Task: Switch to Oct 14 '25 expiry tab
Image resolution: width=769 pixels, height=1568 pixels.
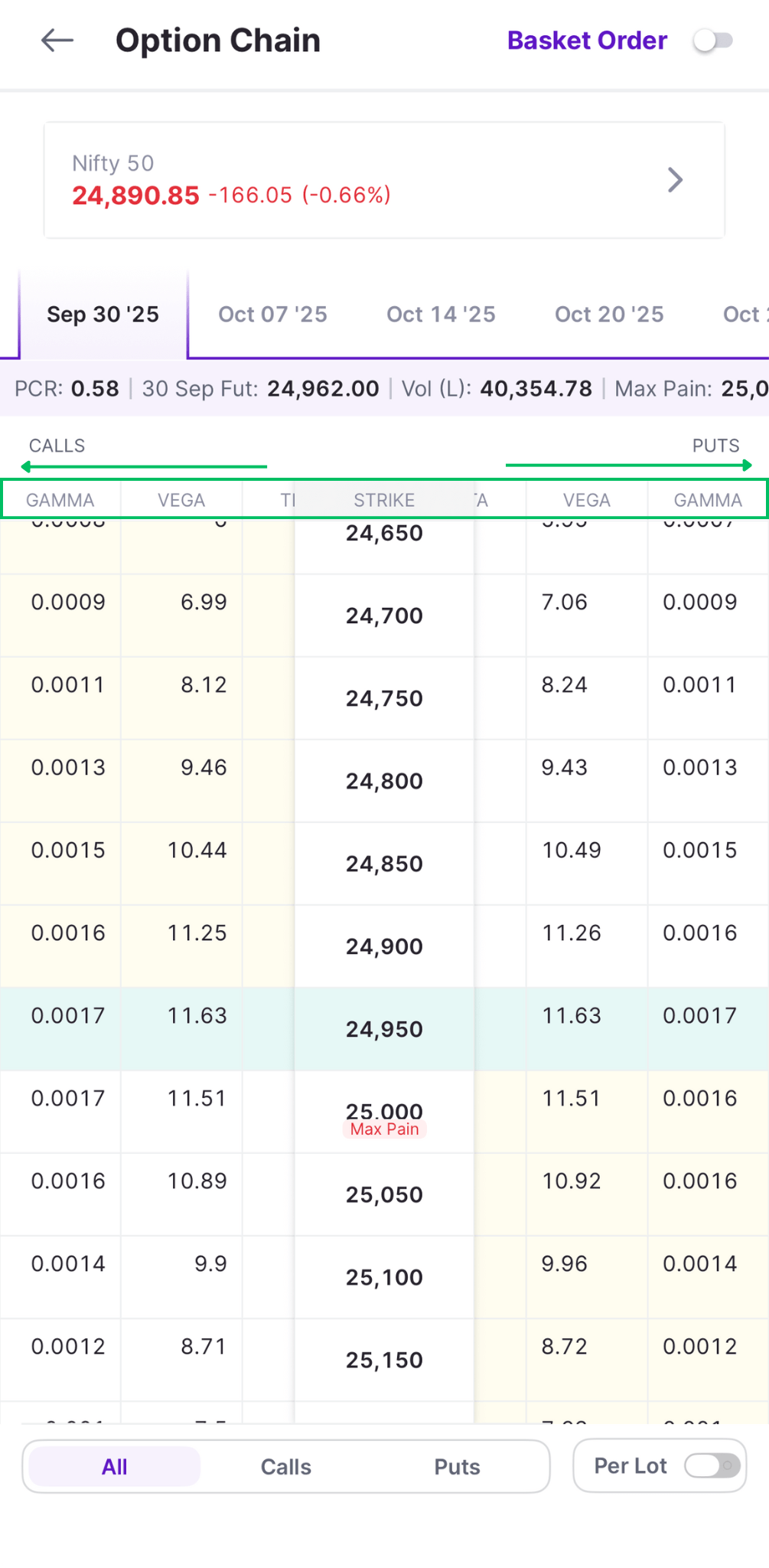Action: point(441,315)
